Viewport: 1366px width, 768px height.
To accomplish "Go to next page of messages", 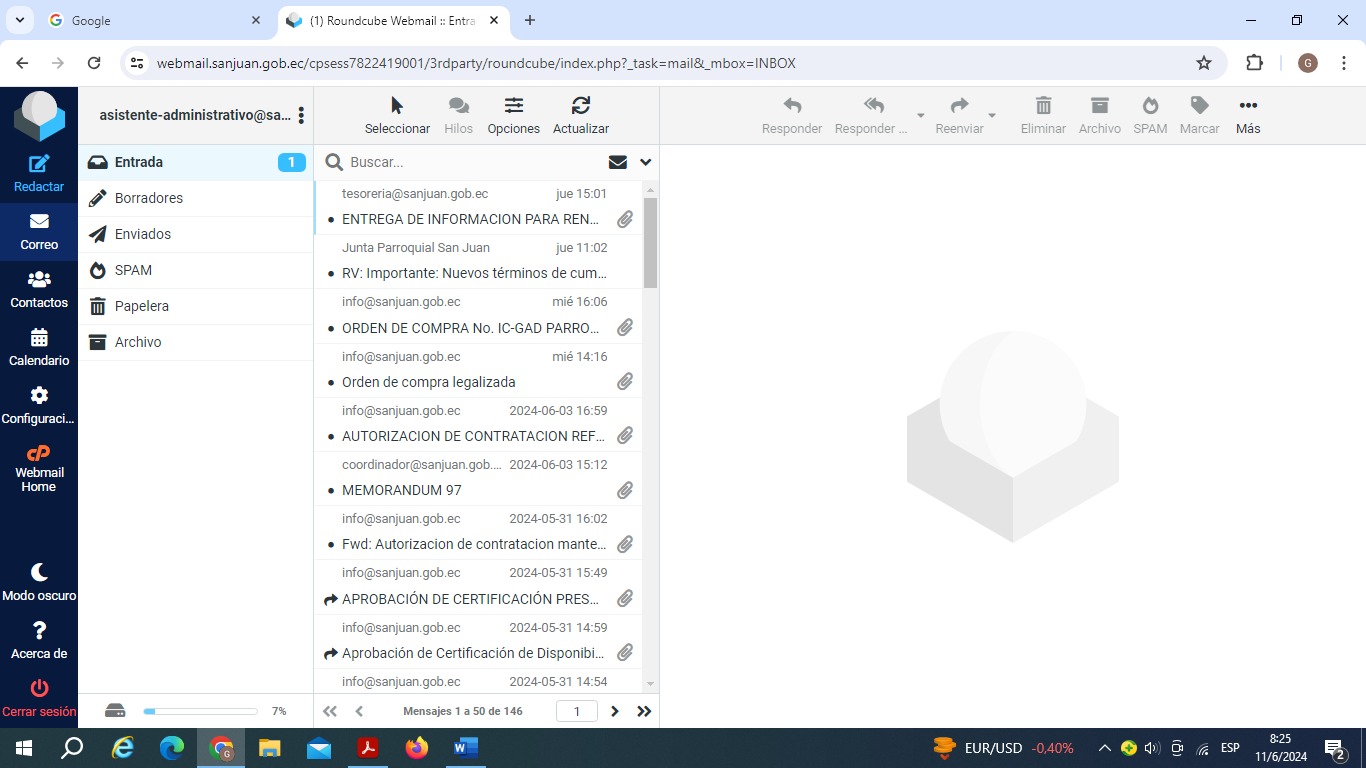I will (615, 711).
